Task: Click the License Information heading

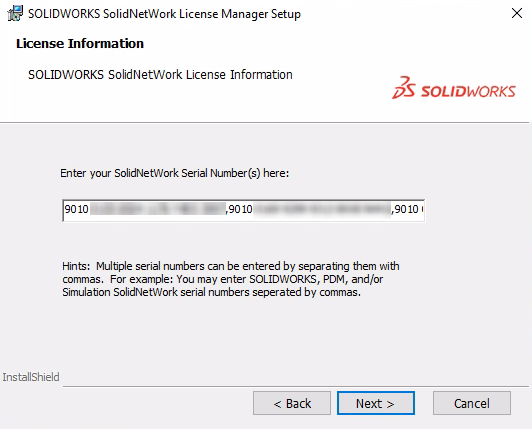Action: tap(80, 43)
